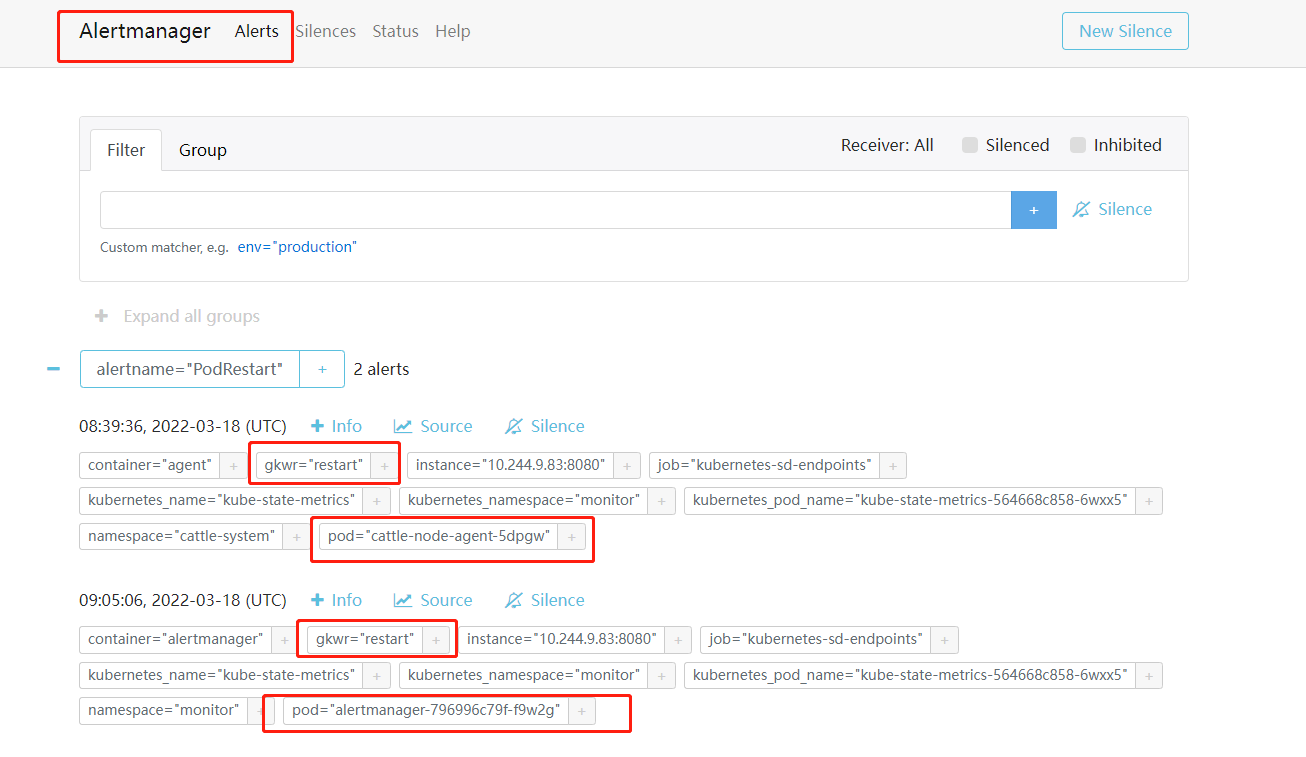This screenshot has width=1306, height=757.
Task: Click plus next to job label in 09:05:06 alert
Action: click(944, 639)
